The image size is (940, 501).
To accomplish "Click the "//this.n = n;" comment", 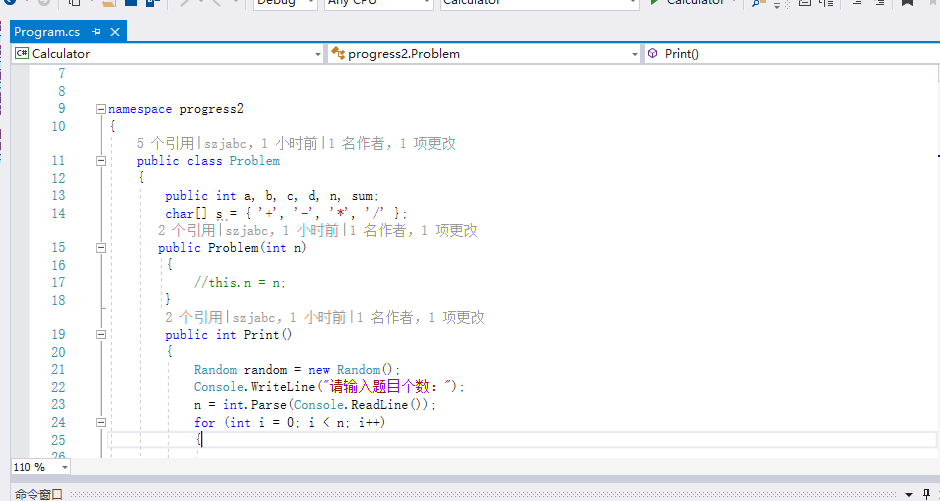I will 240,283.
